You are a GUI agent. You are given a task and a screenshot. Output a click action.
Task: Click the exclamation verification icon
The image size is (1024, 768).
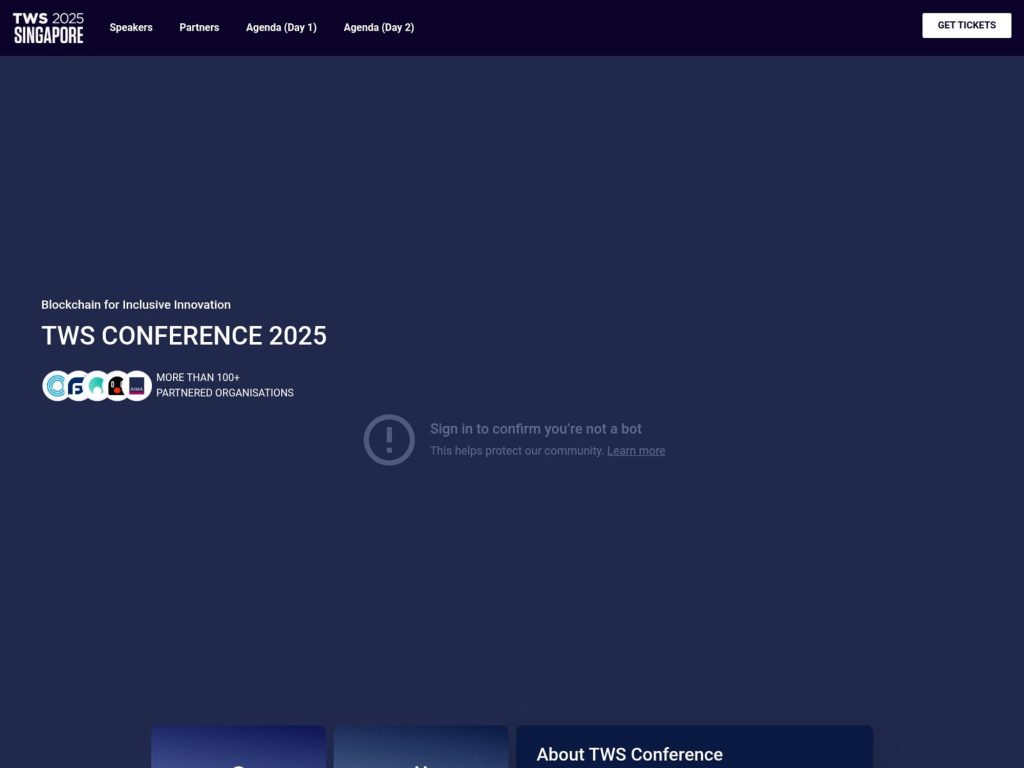pos(388,439)
